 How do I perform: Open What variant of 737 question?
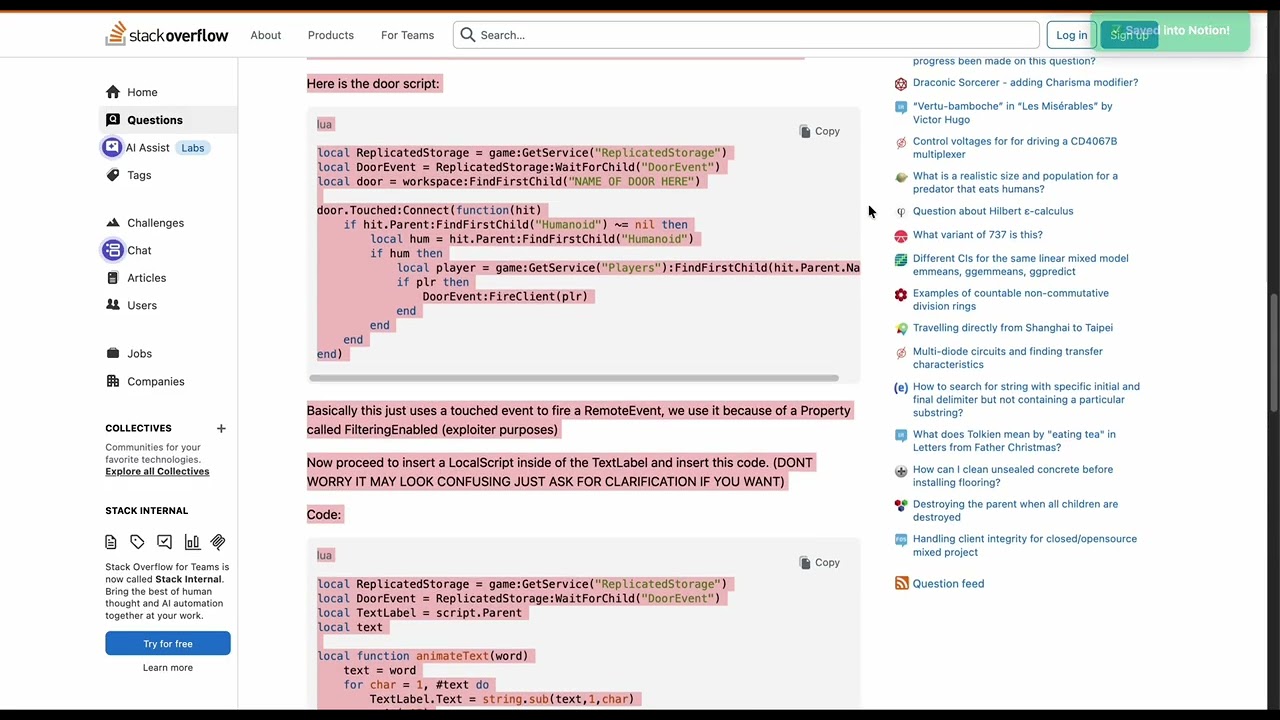click(x=977, y=235)
